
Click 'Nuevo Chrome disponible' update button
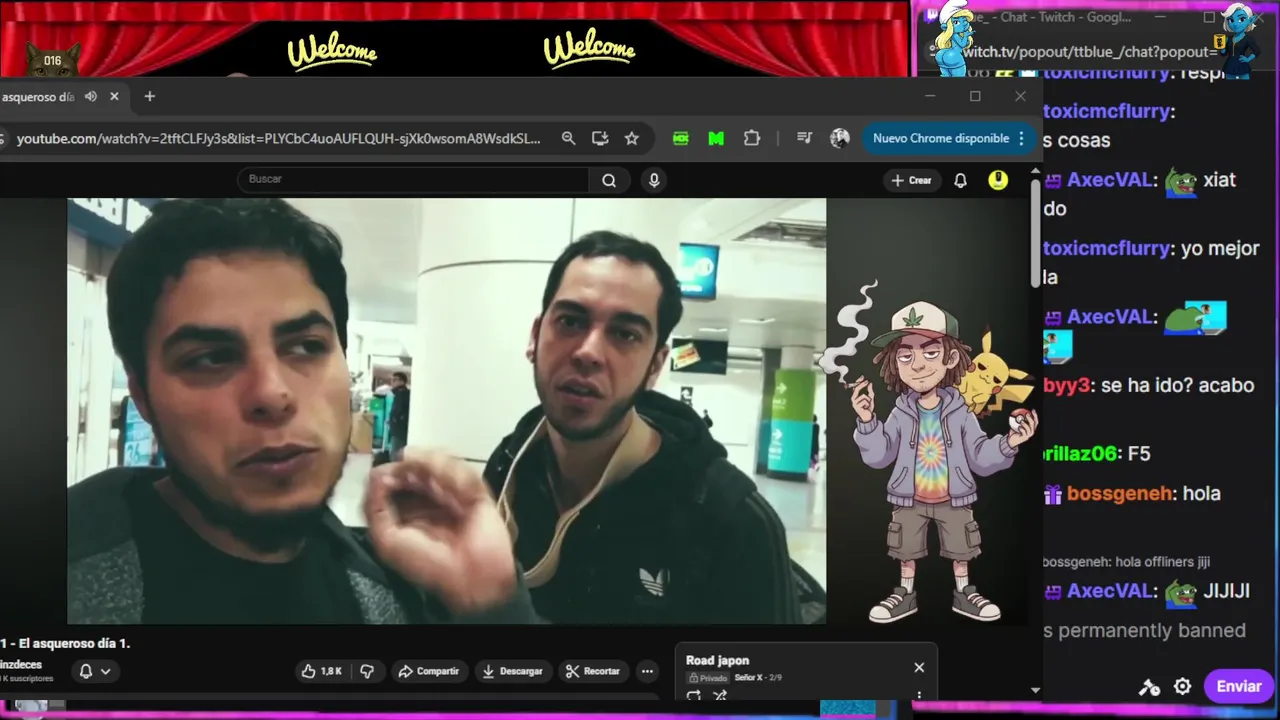tap(941, 138)
